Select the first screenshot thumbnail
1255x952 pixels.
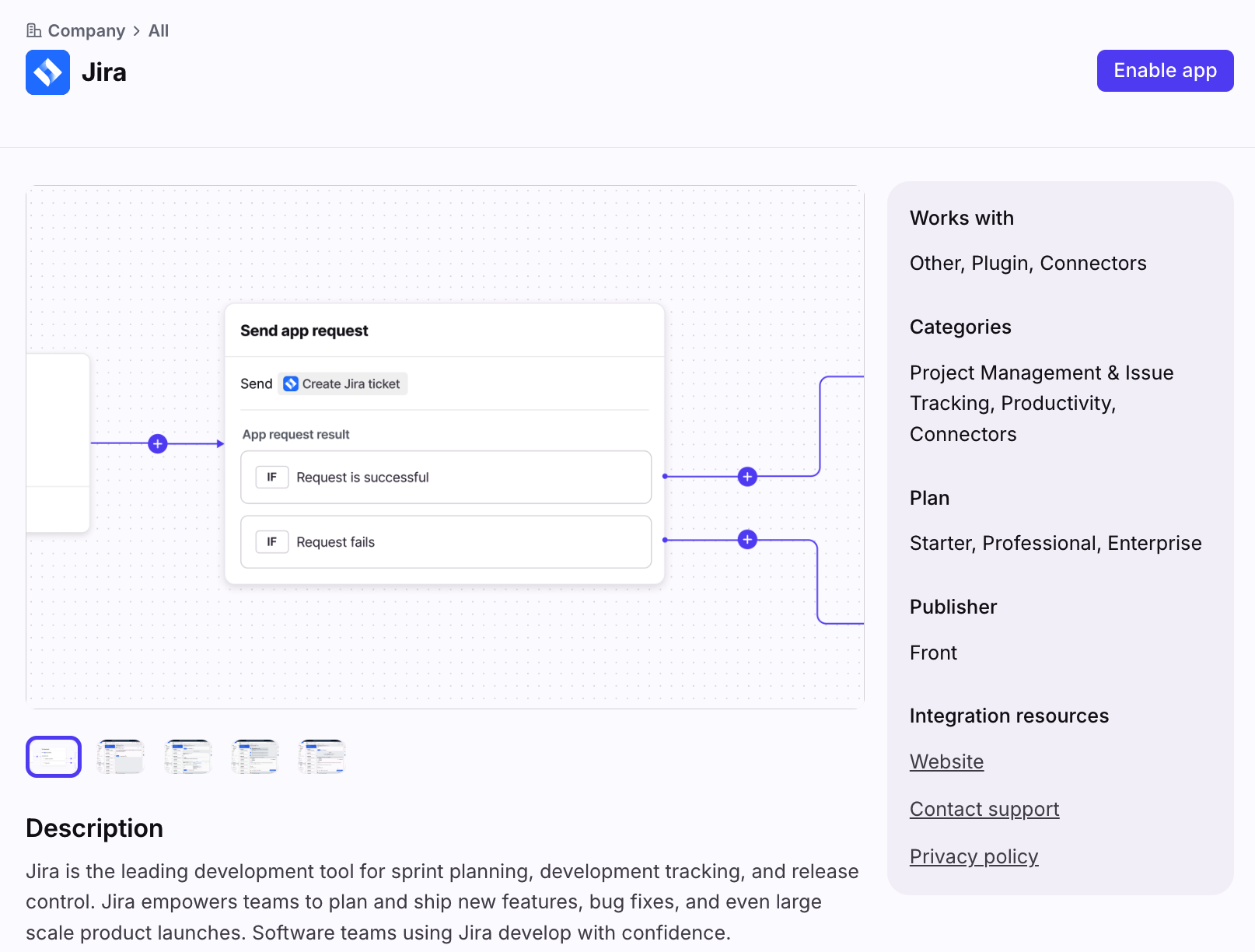(54, 757)
